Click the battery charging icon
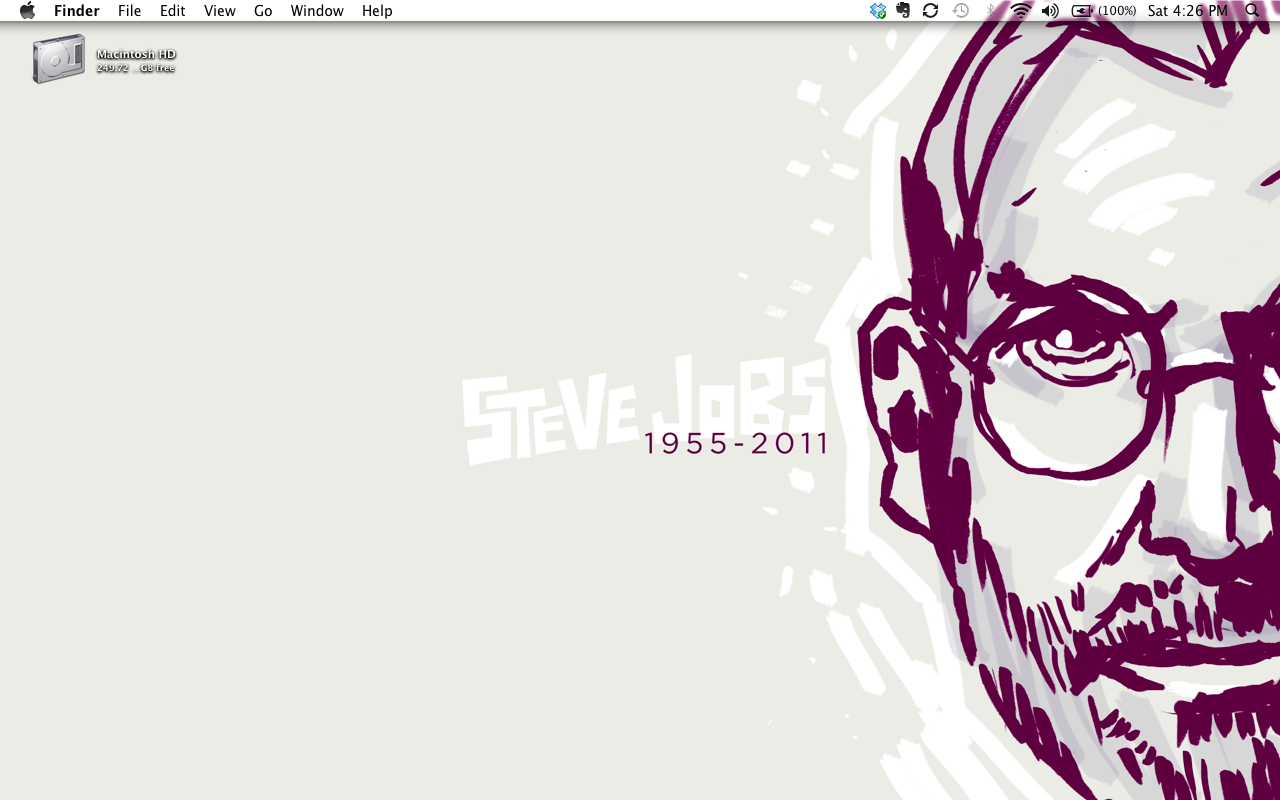The image size is (1280, 800). click(1082, 11)
